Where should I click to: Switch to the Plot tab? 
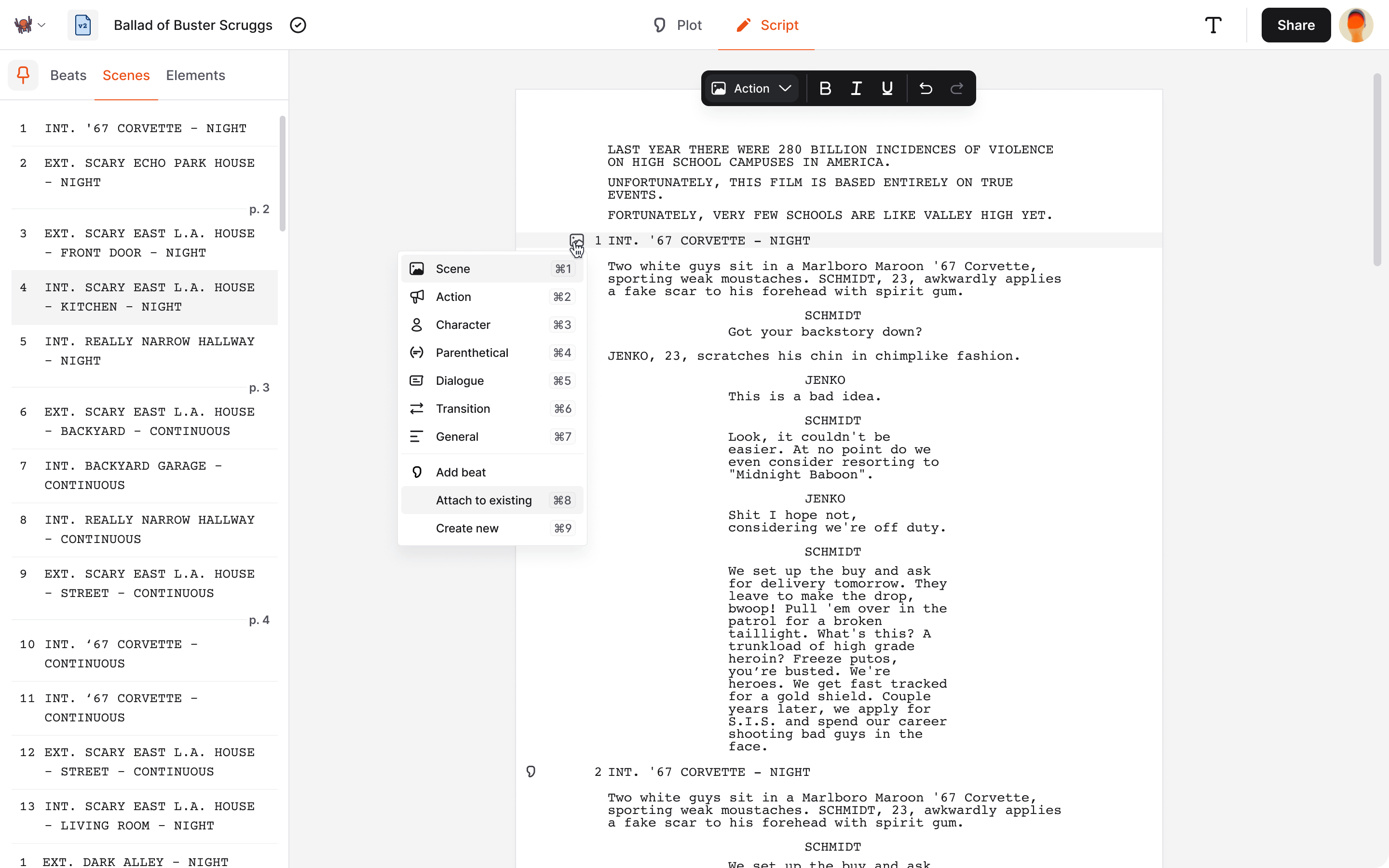[x=677, y=25]
